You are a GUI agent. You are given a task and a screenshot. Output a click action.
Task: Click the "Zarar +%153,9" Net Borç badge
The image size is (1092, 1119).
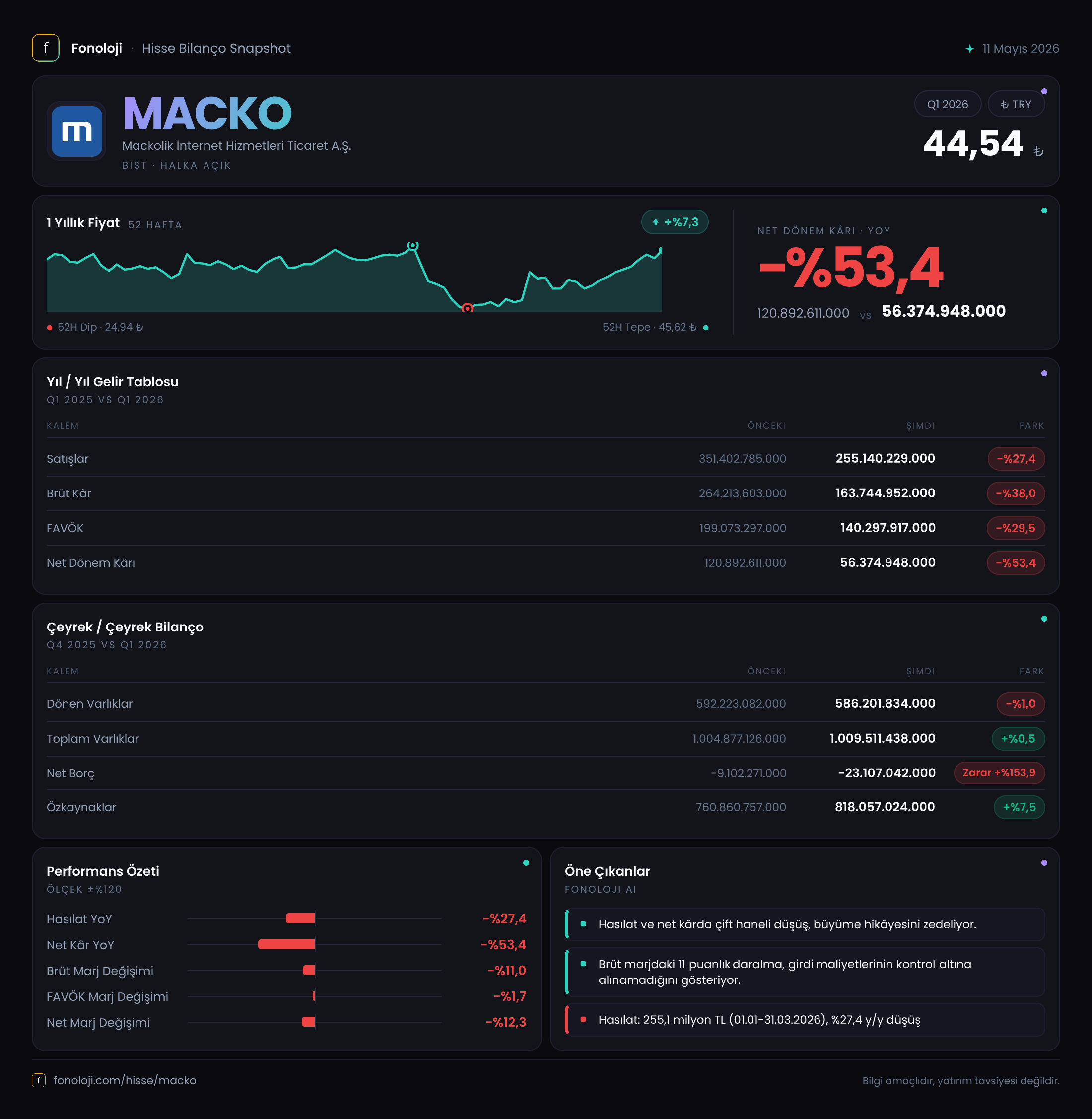click(999, 773)
